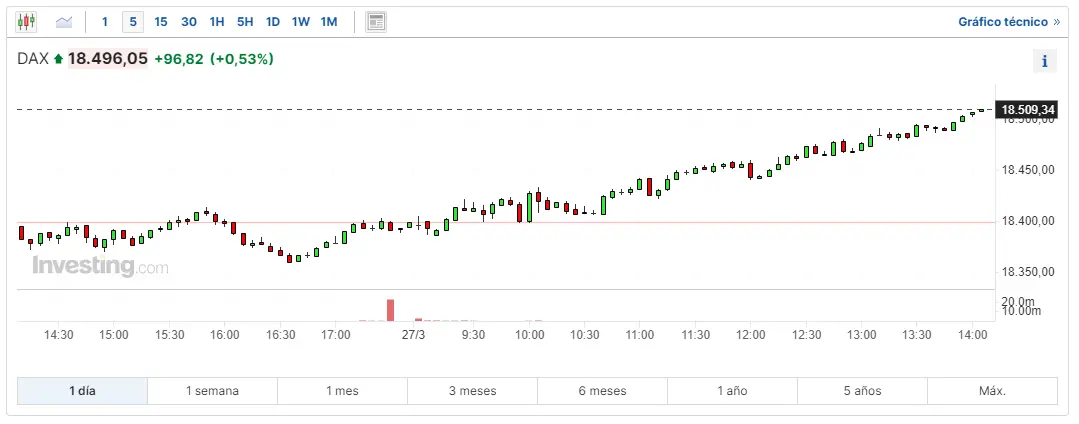Screen dimensions: 1079x424
Task: Select the 5H interval button
Action: (245, 21)
